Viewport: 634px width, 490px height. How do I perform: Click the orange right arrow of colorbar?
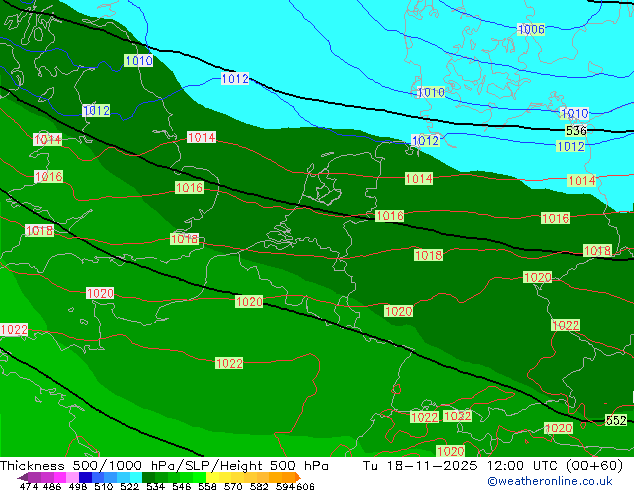click(x=298, y=477)
